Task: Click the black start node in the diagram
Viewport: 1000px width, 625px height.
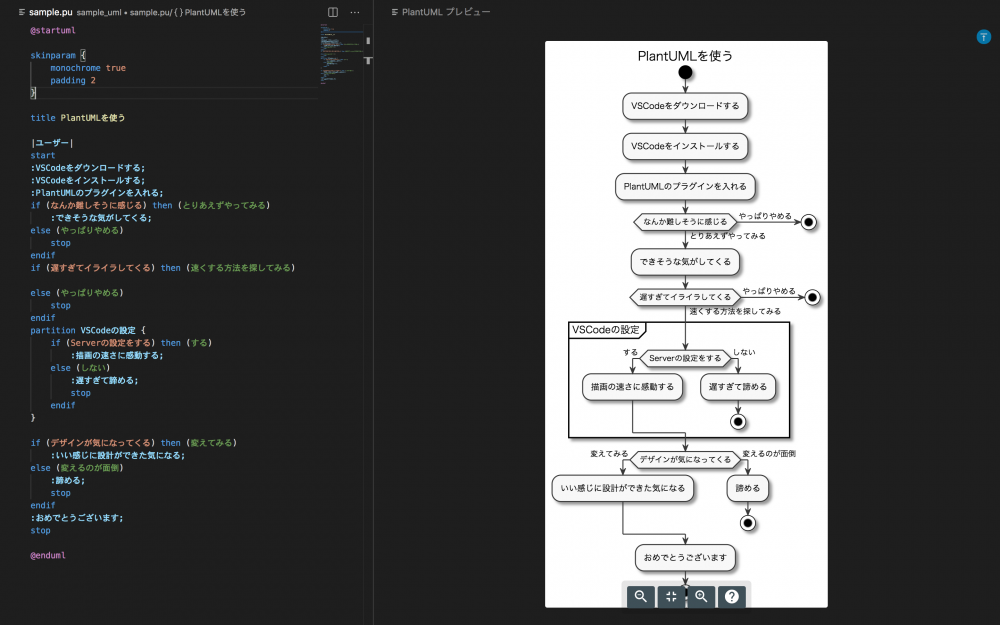Action: click(x=686, y=73)
